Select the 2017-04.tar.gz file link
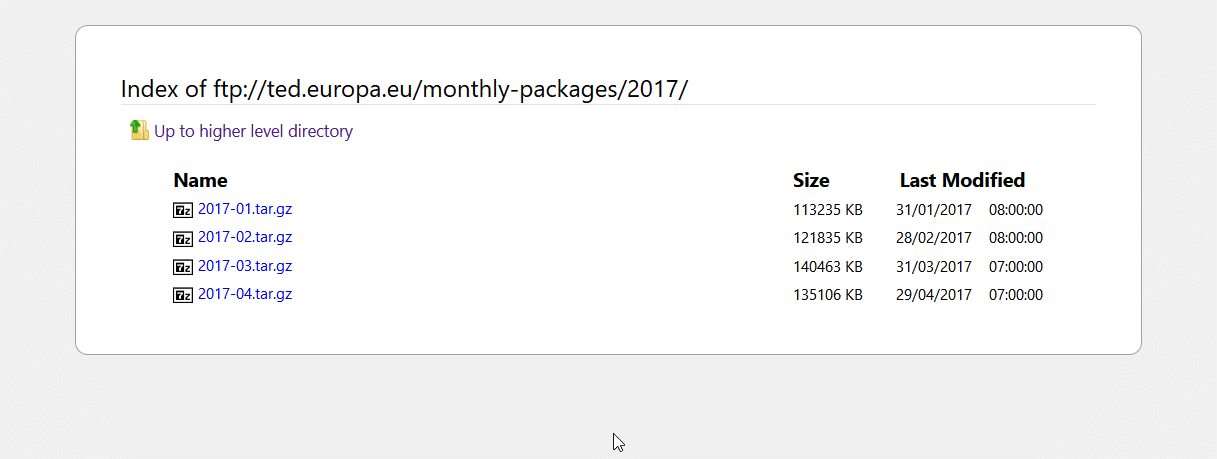This screenshot has height=459, width=1217. [245, 294]
